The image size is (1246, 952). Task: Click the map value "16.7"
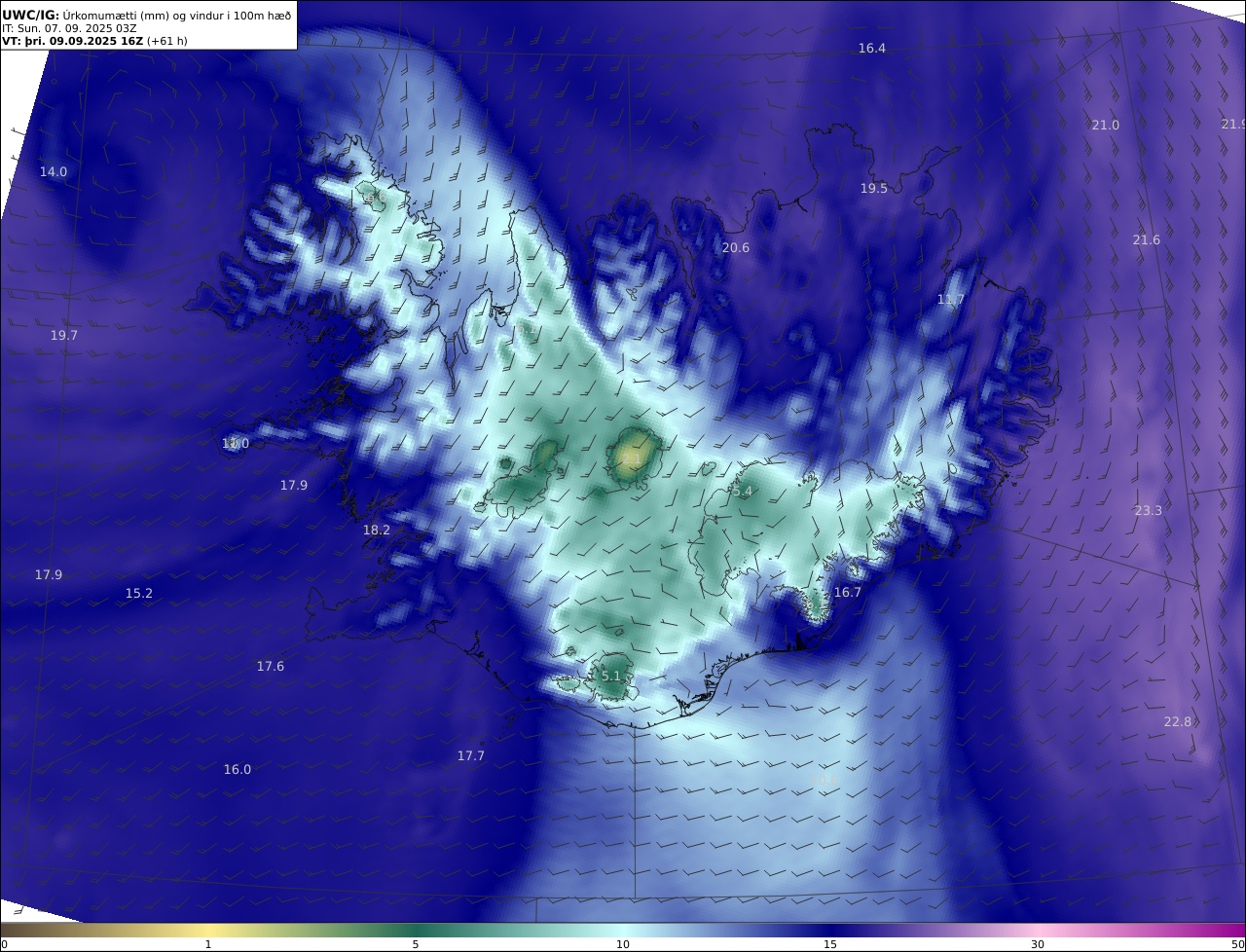coord(848,593)
